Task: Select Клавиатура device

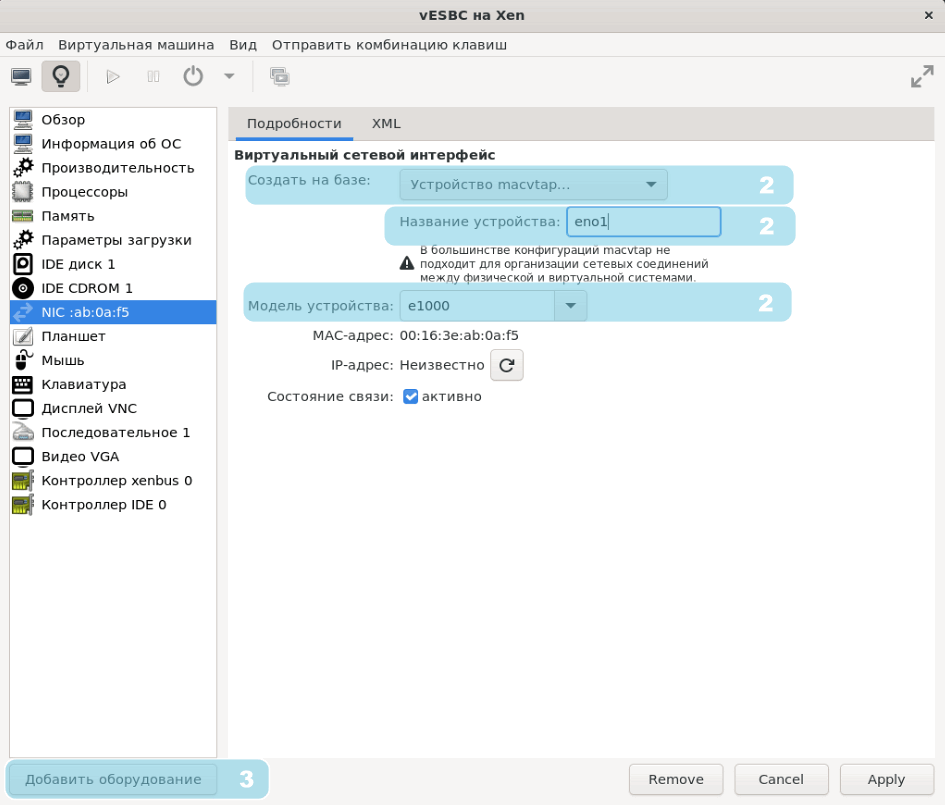Action: click(113, 384)
